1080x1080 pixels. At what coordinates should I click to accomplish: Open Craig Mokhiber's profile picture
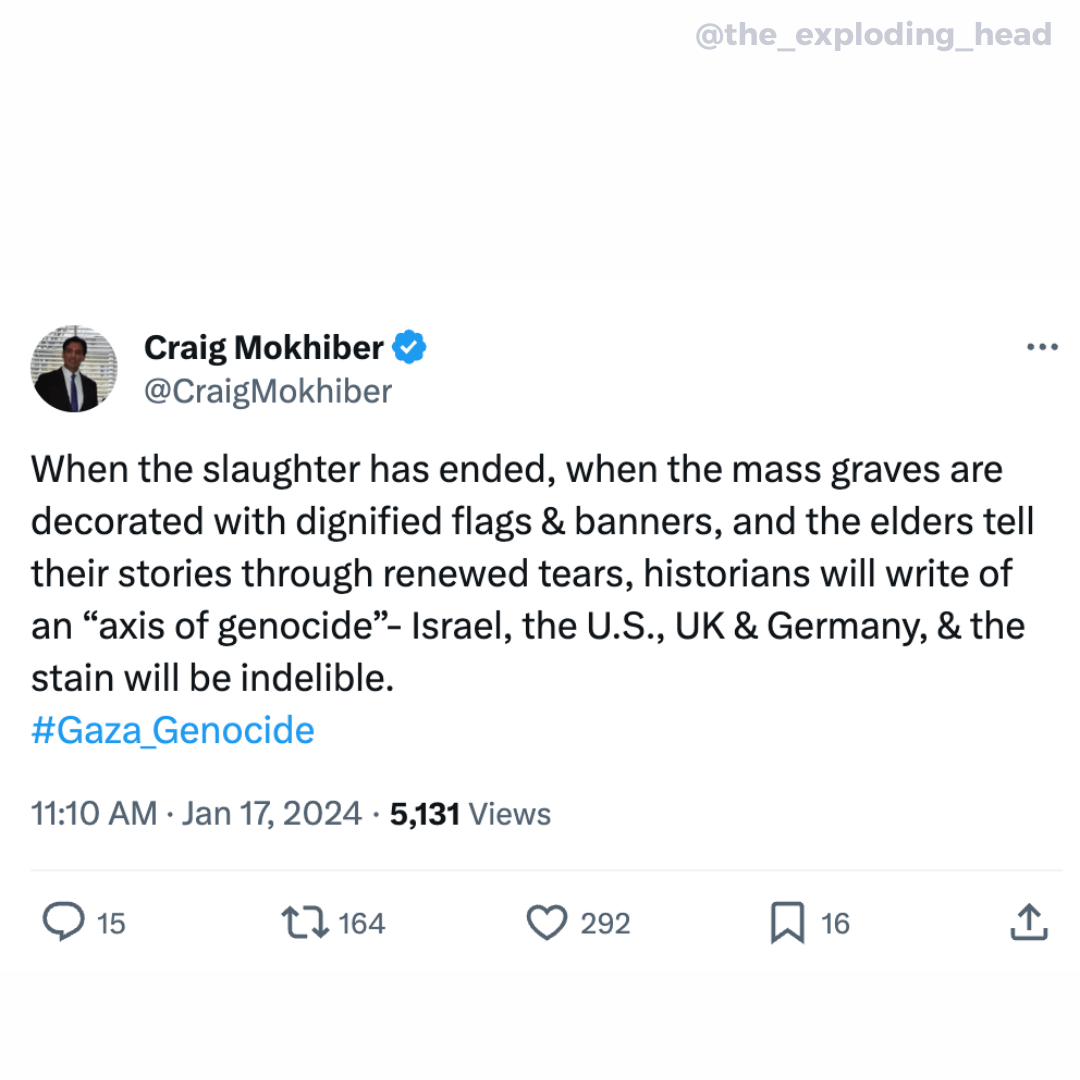click(74, 369)
